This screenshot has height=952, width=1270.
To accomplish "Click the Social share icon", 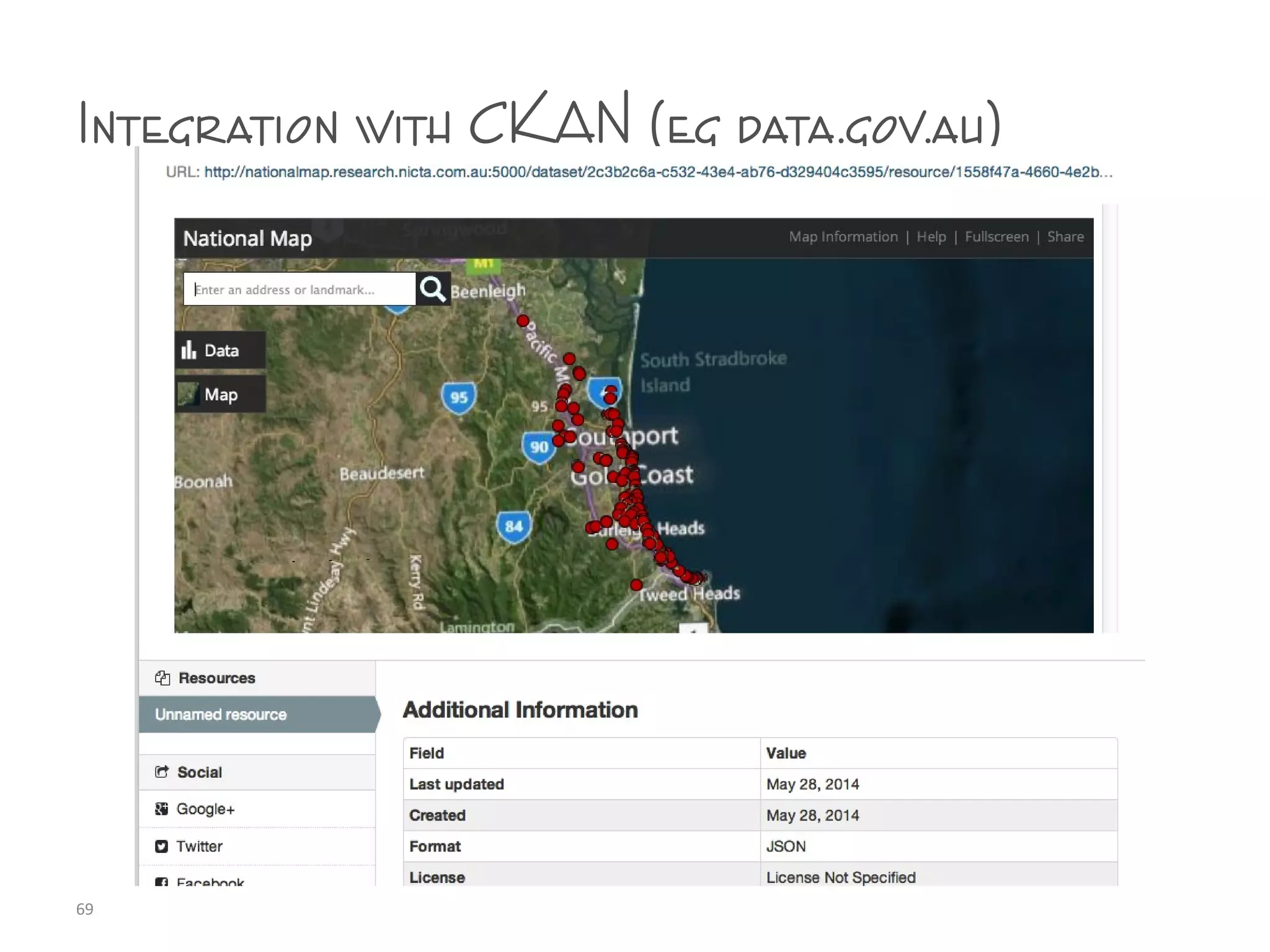I will (x=162, y=772).
